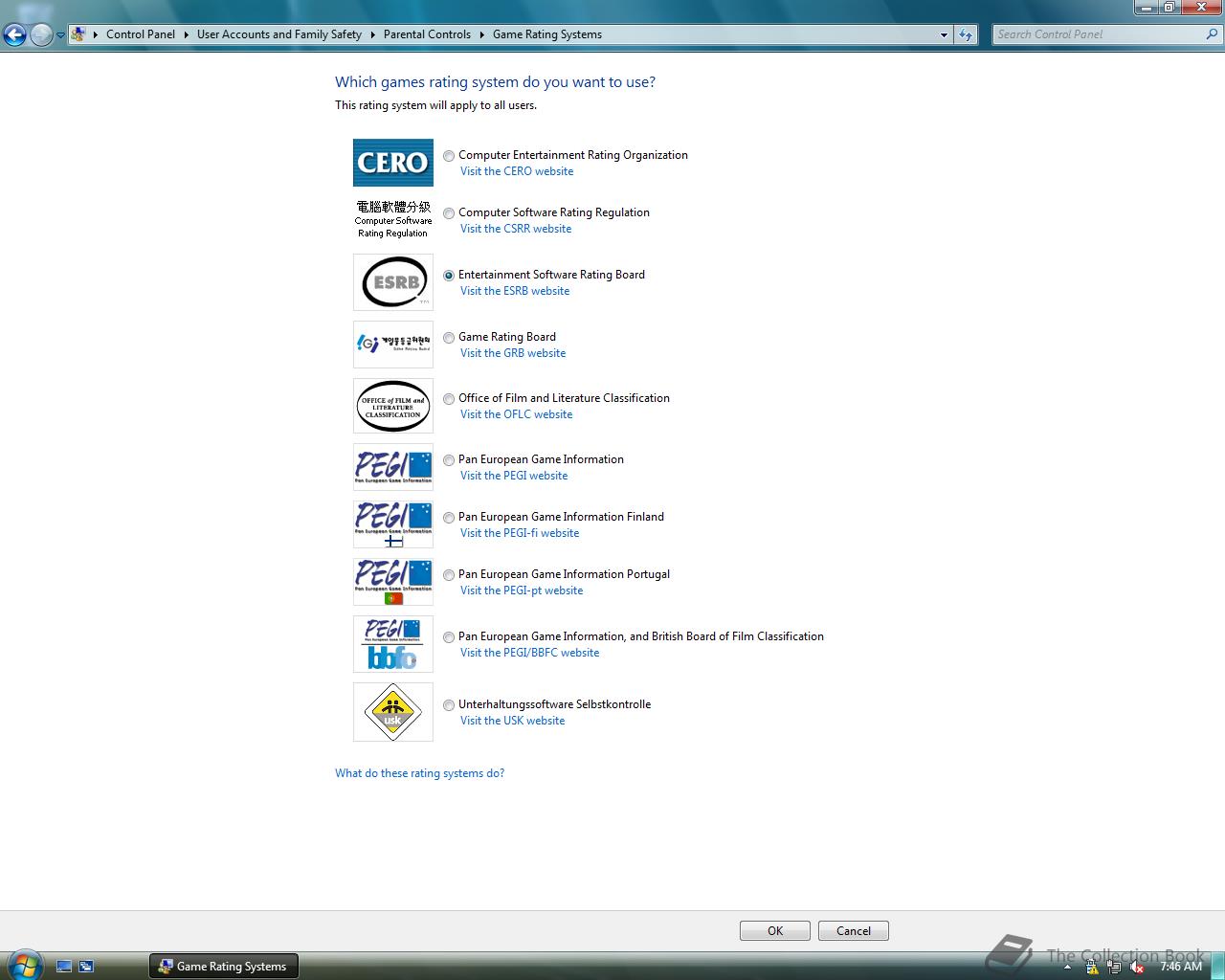Select Computer Software Rating Regulation option
Screen dimensions: 1225x980
pos(449,213)
